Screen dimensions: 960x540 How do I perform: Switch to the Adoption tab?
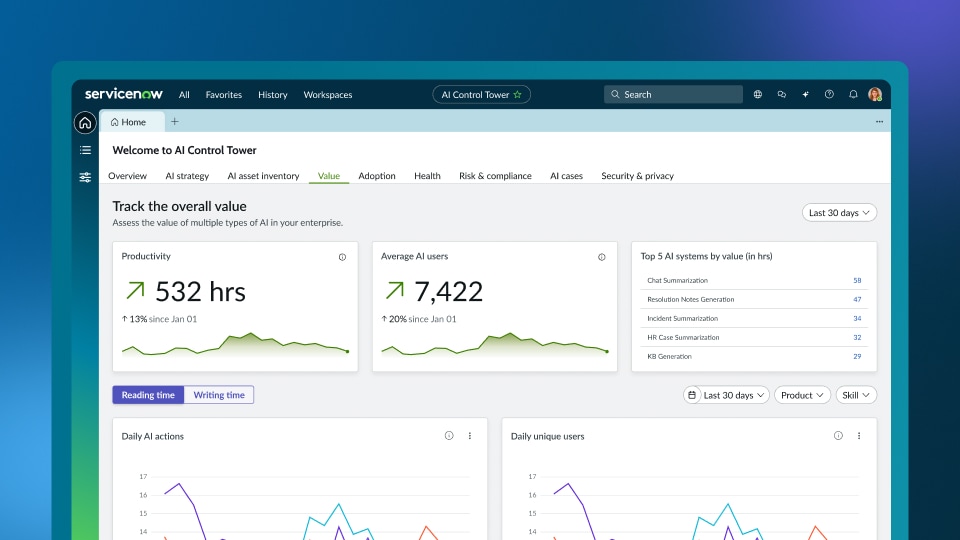coord(377,176)
